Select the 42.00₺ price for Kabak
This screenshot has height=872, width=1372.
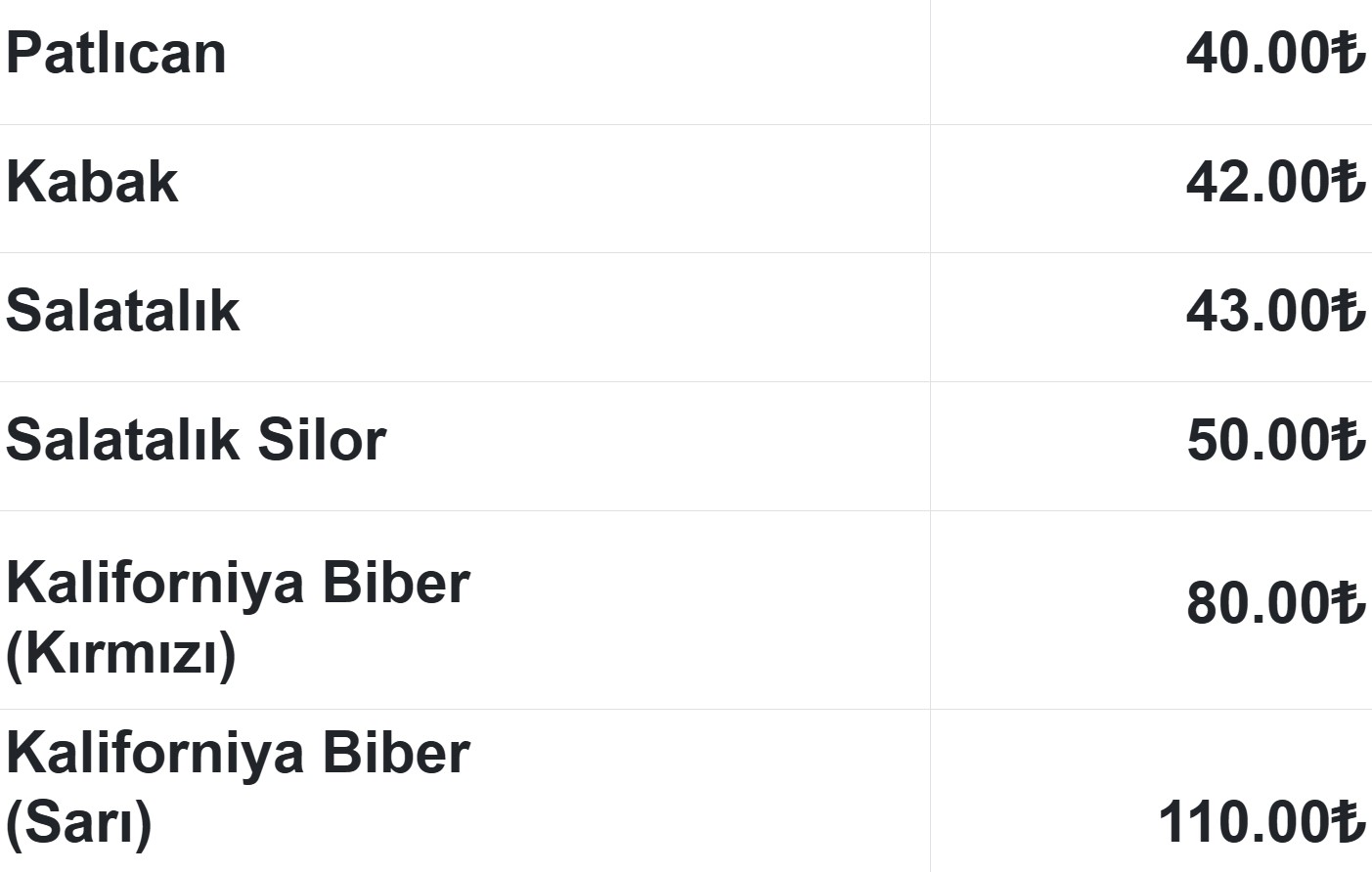1274,183
